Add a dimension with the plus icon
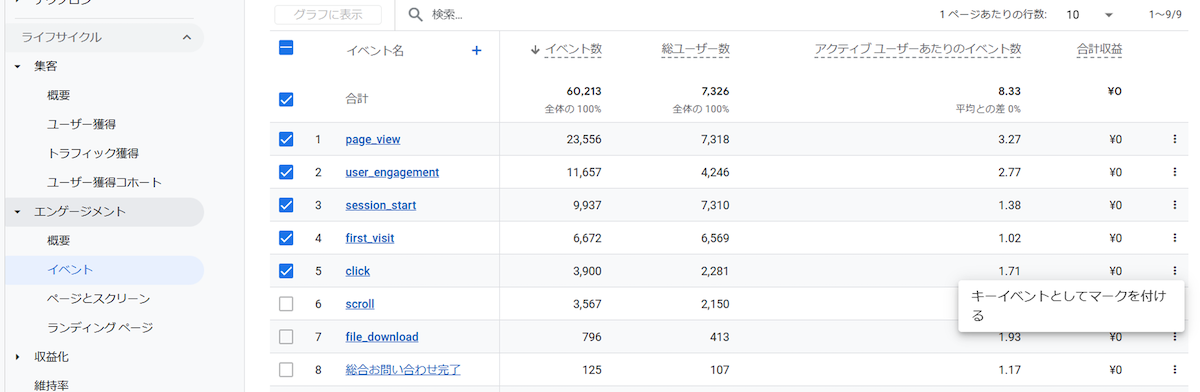1200x392 pixels. [x=476, y=50]
